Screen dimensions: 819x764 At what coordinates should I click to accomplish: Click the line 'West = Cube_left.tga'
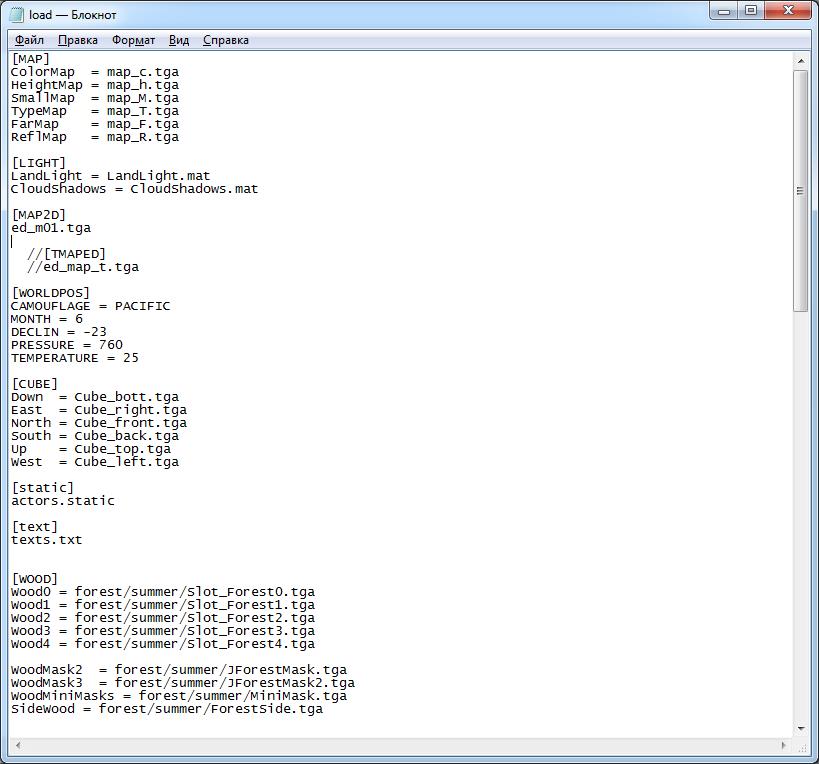[x=95, y=463]
